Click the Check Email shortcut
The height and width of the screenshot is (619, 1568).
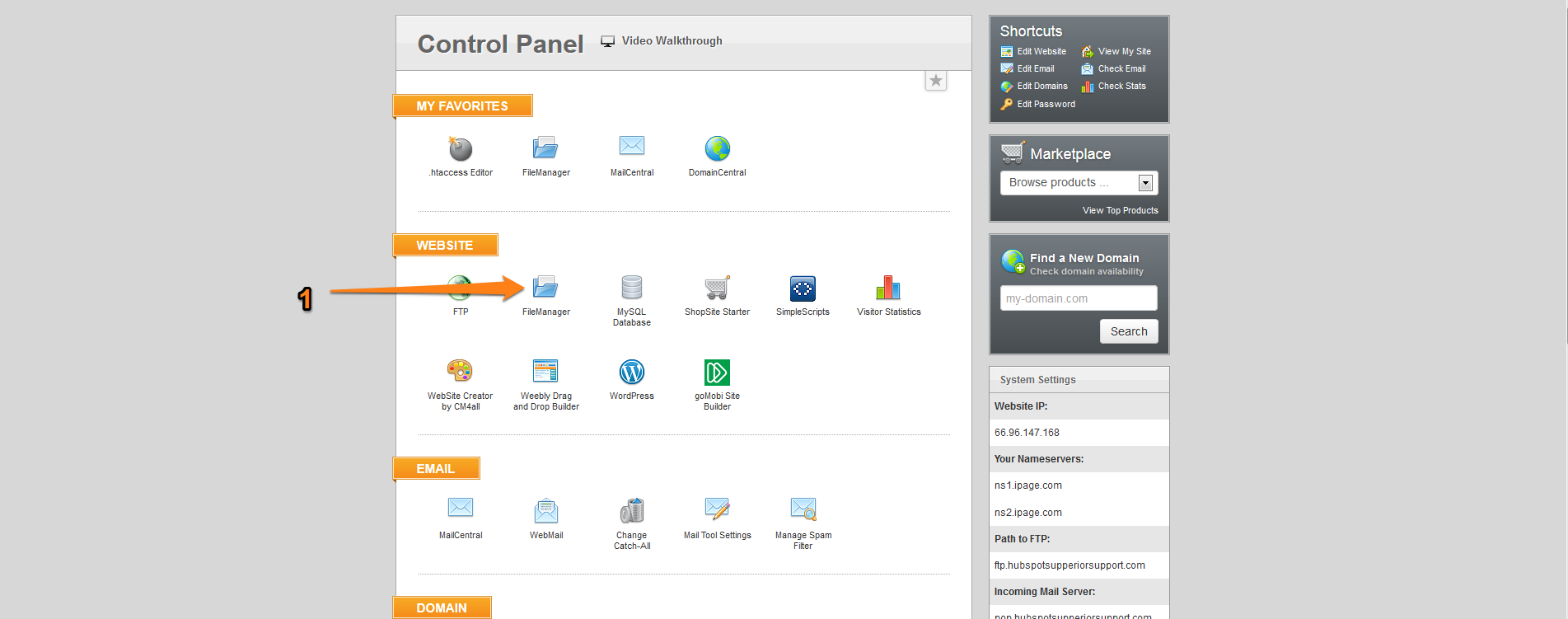click(1114, 69)
